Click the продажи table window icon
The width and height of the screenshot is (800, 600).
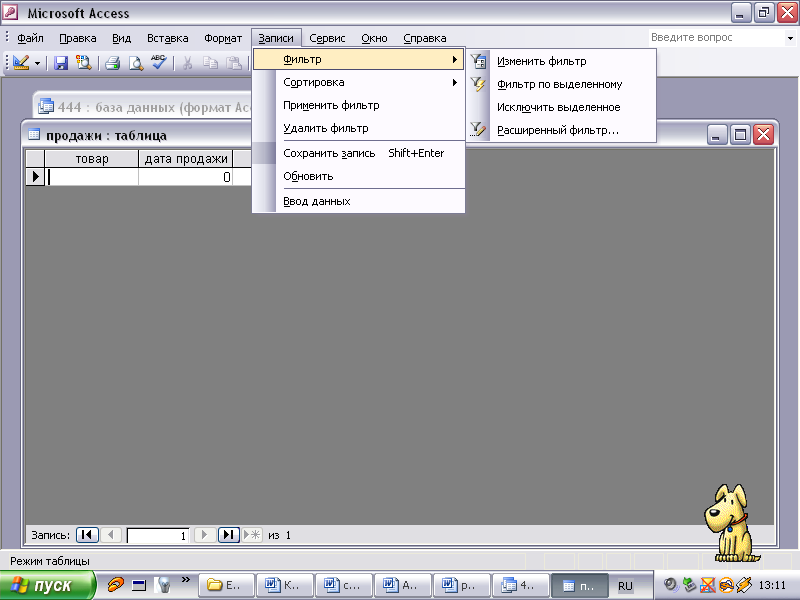click(x=34, y=135)
